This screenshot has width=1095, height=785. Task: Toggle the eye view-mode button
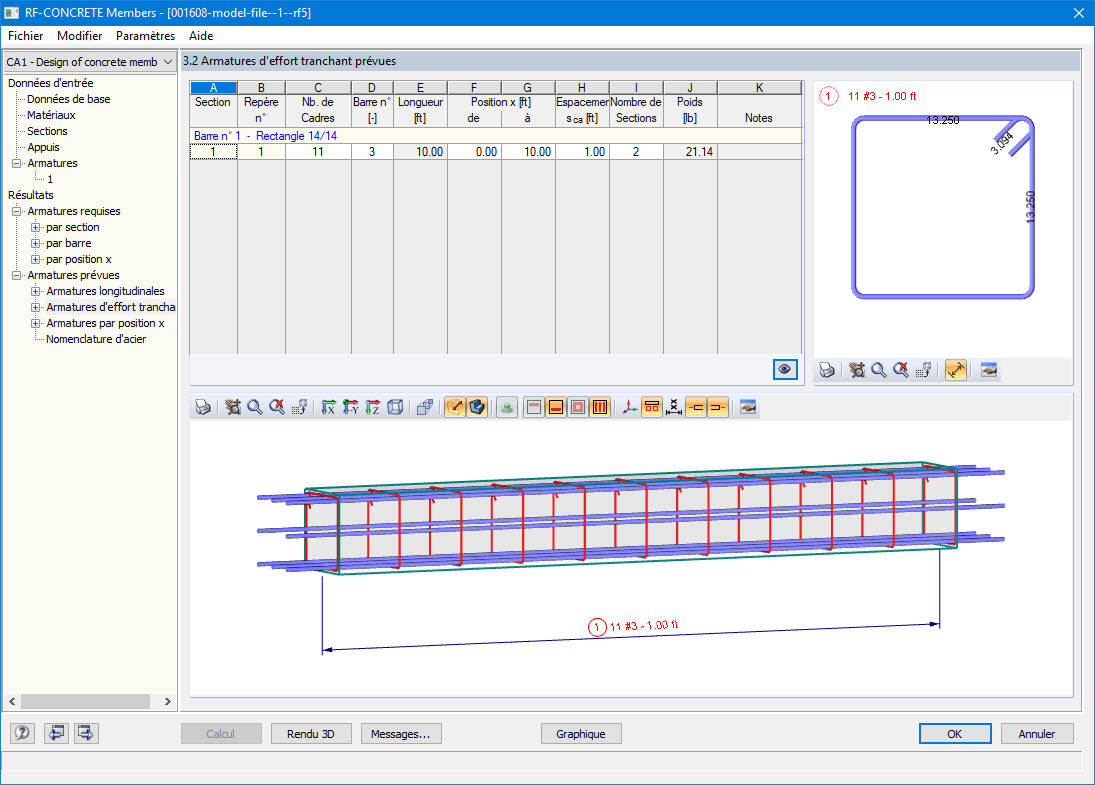click(x=785, y=369)
